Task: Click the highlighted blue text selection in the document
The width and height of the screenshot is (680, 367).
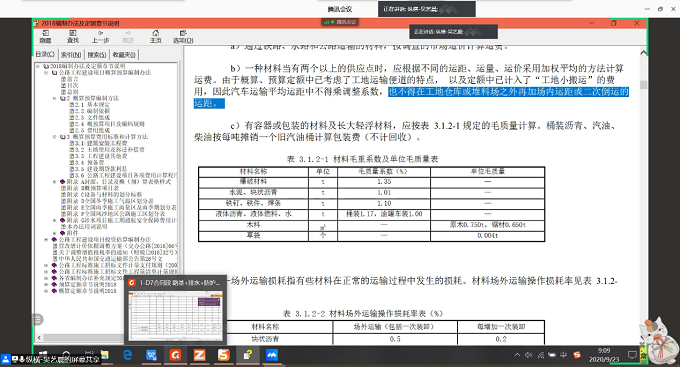Action: [508, 92]
